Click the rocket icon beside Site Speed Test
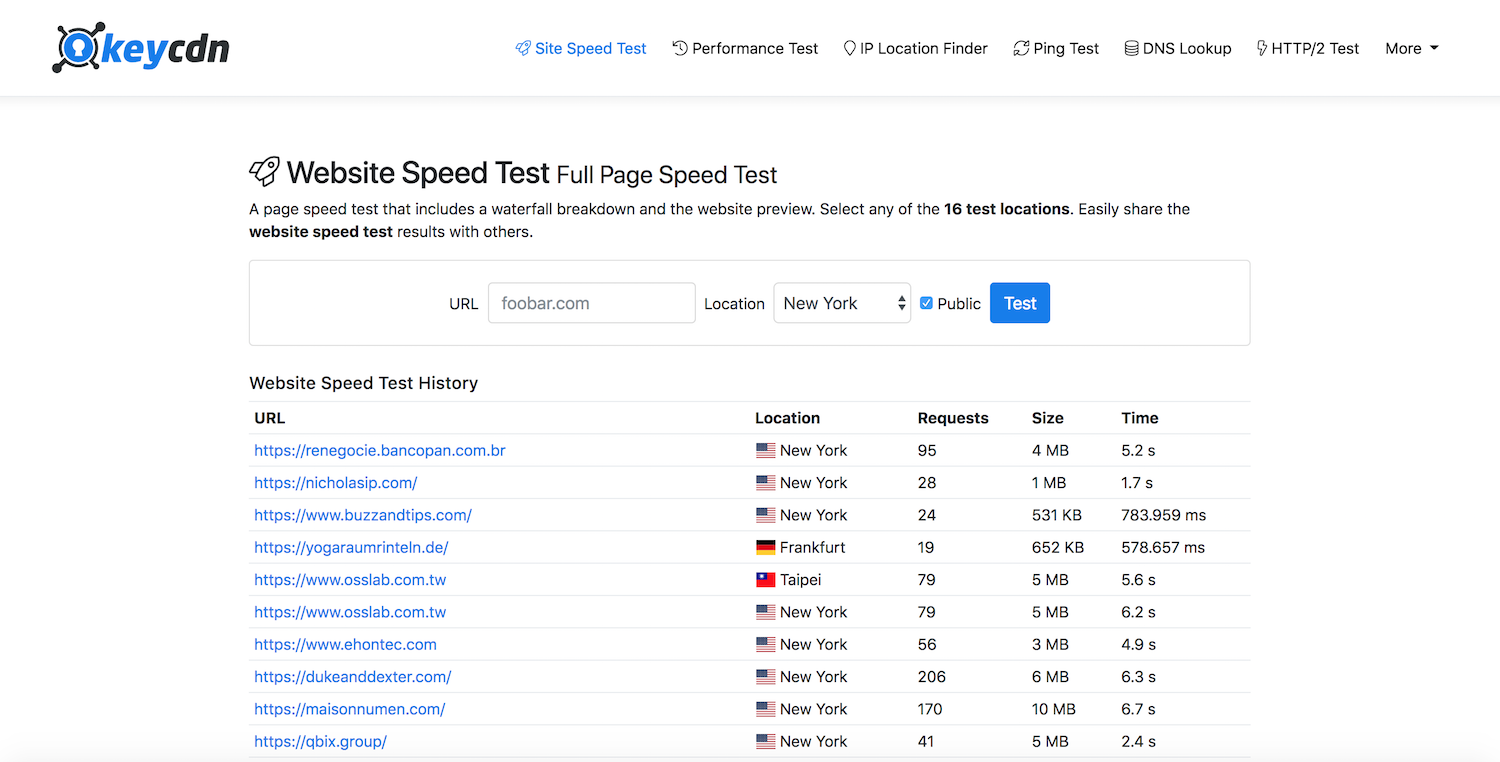Screen dimensions: 1500x762 click(x=523, y=48)
